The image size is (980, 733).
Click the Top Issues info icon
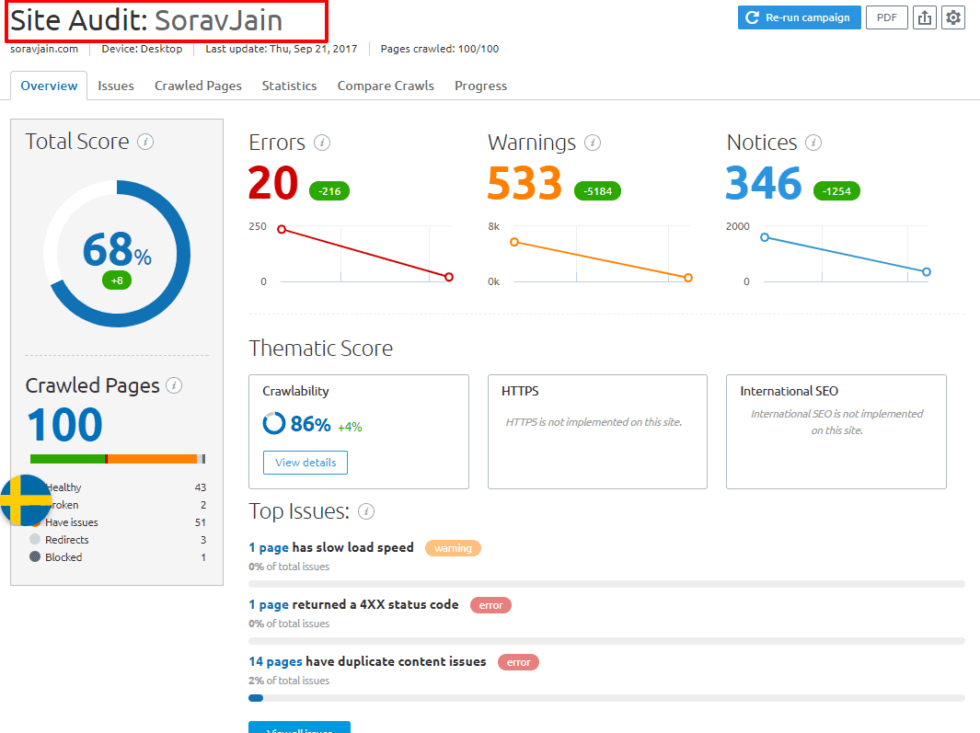(x=366, y=511)
